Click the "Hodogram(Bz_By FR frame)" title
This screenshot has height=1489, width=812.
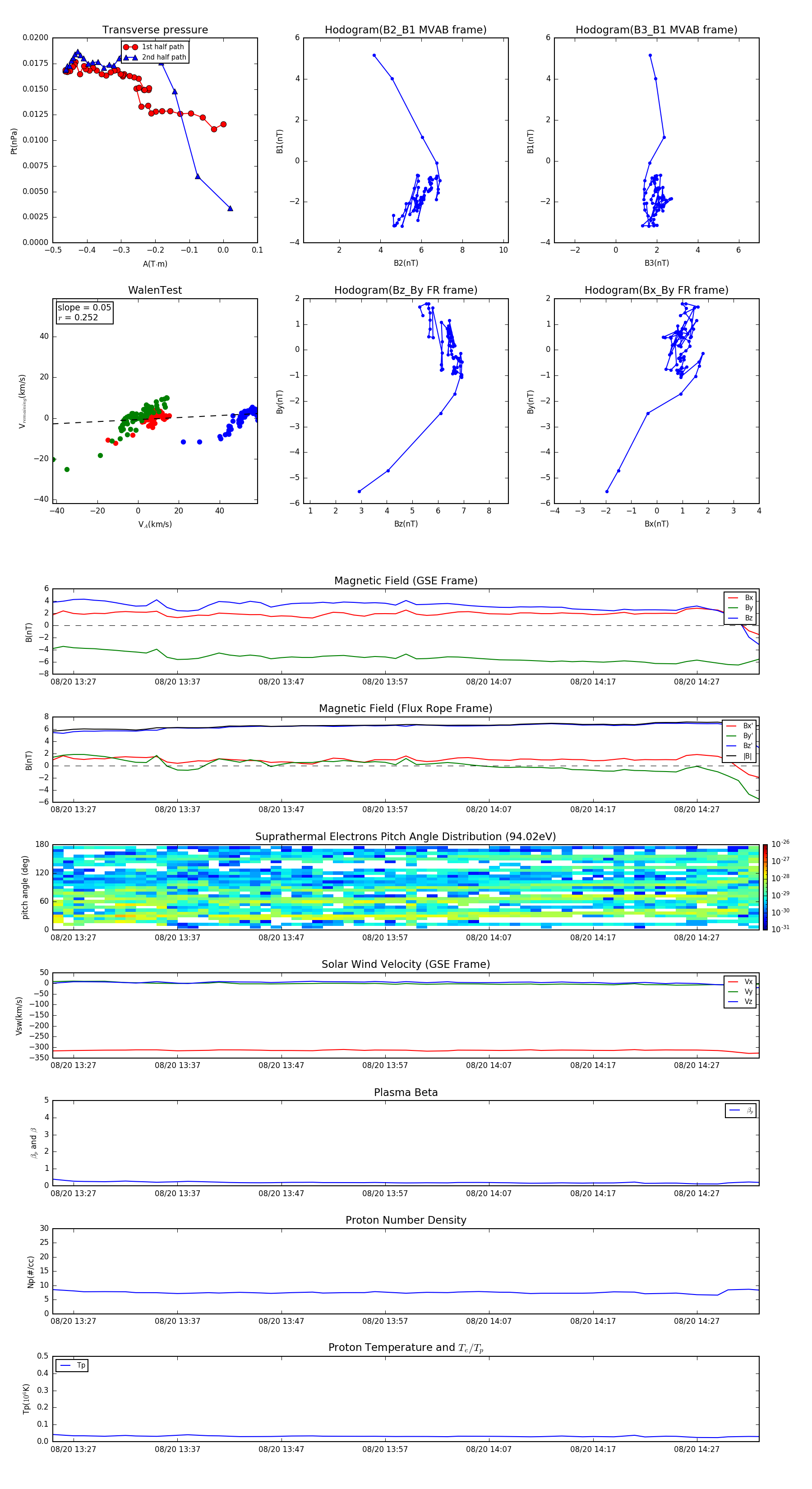(406, 290)
